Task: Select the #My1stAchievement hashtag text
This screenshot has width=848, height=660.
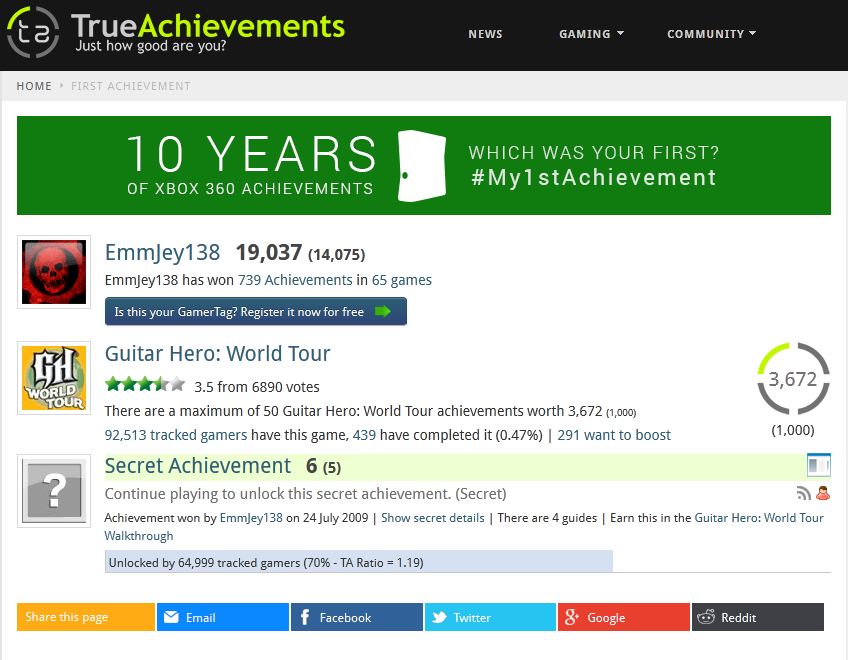Action: pyautogui.click(x=594, y=177)
